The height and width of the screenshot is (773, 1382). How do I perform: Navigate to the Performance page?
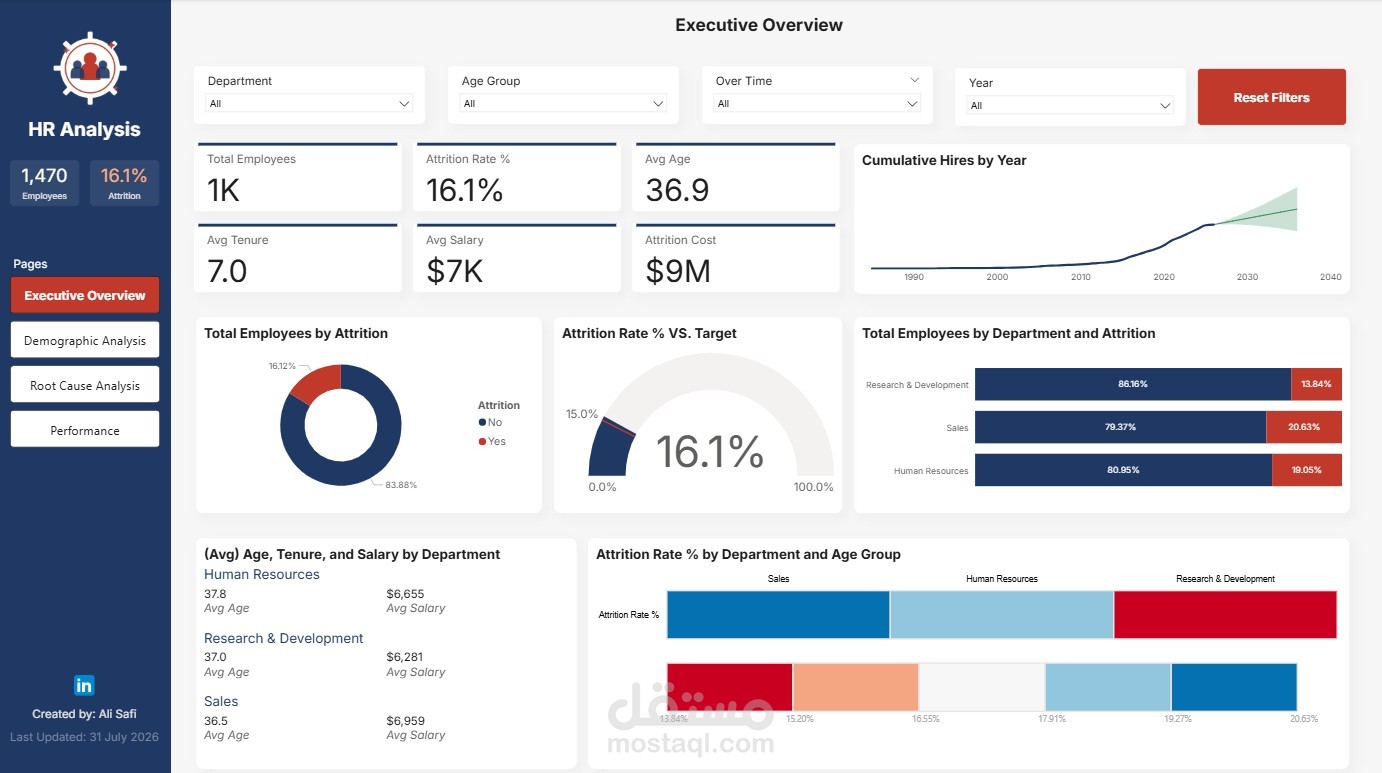[x=85, y=430]
